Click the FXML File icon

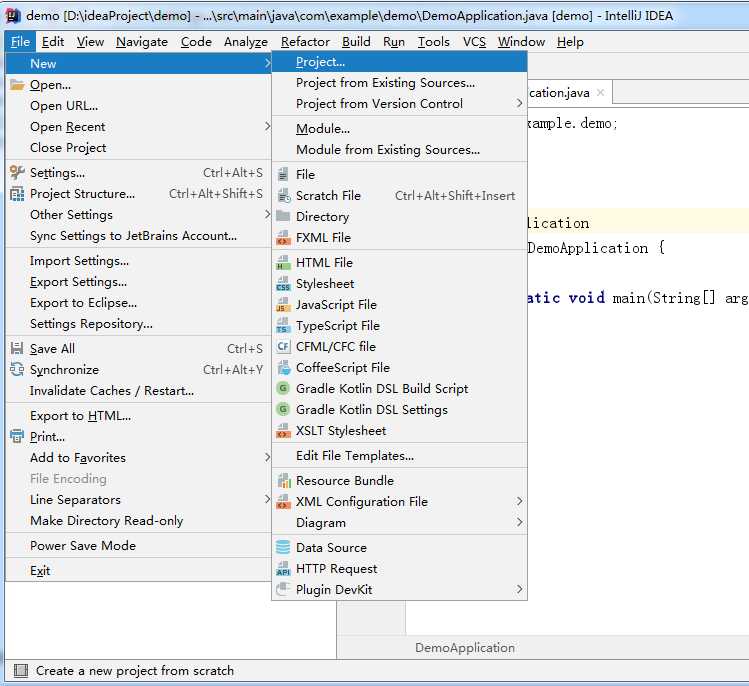tap(283, 237)
